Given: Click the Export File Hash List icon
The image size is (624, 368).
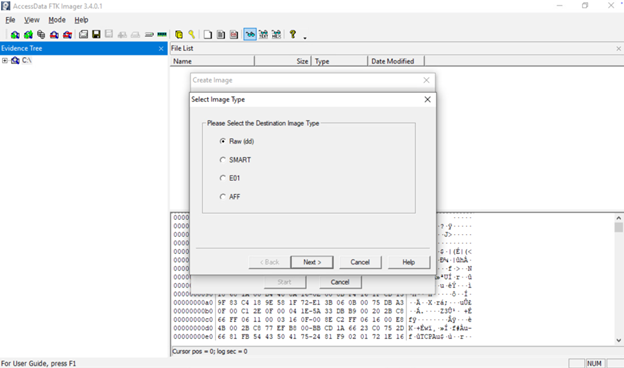Looking at the screenshot, I should 221,35.
